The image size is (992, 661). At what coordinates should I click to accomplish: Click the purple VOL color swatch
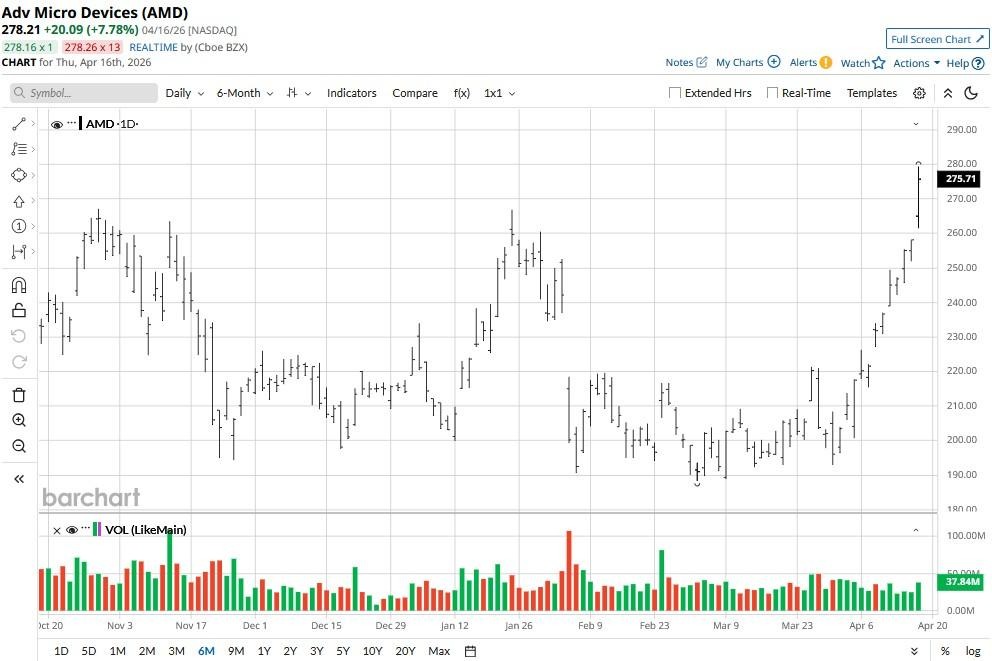click(99, 529)
